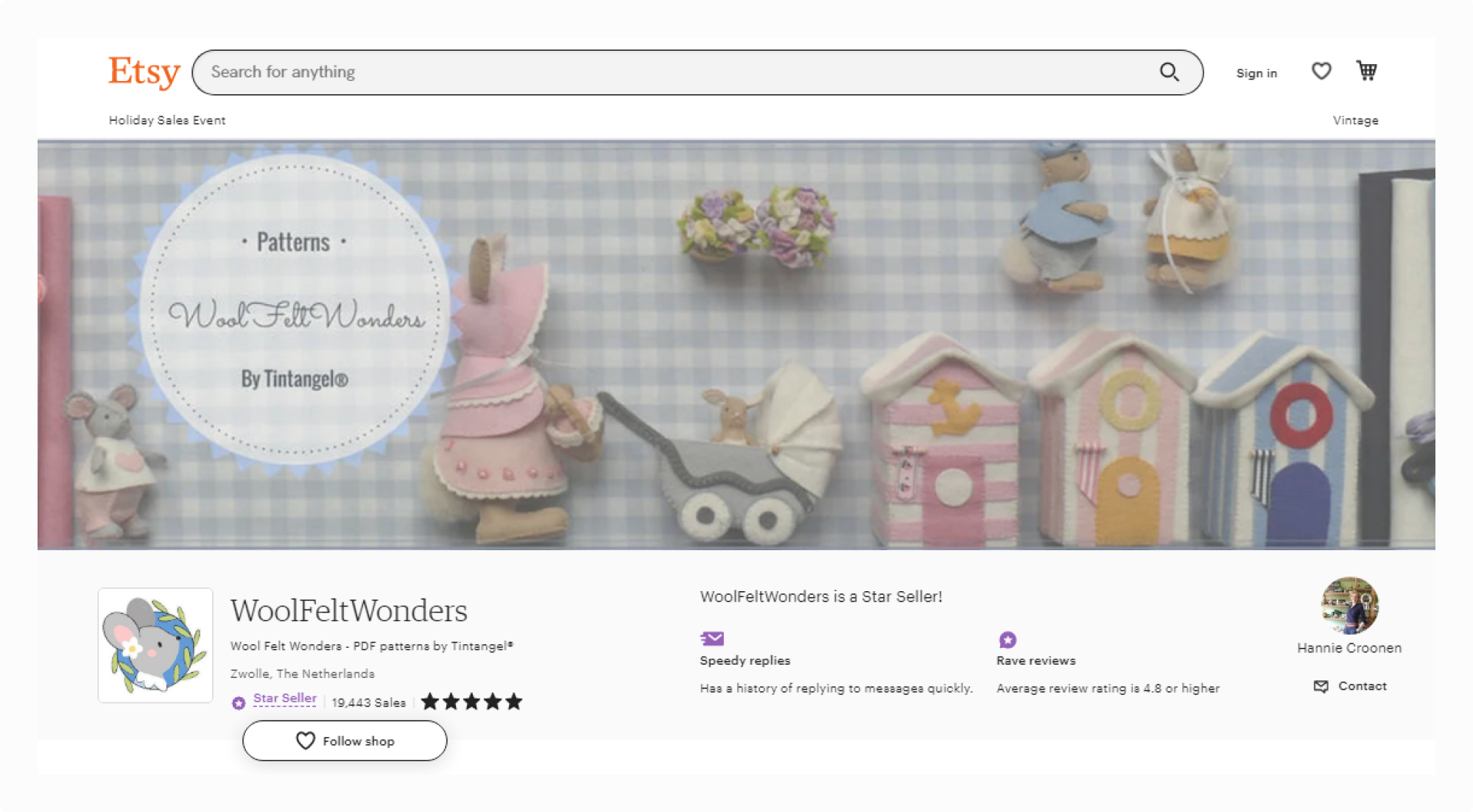
Task: Open the Vintage category menu
Action: [1355, 120]
